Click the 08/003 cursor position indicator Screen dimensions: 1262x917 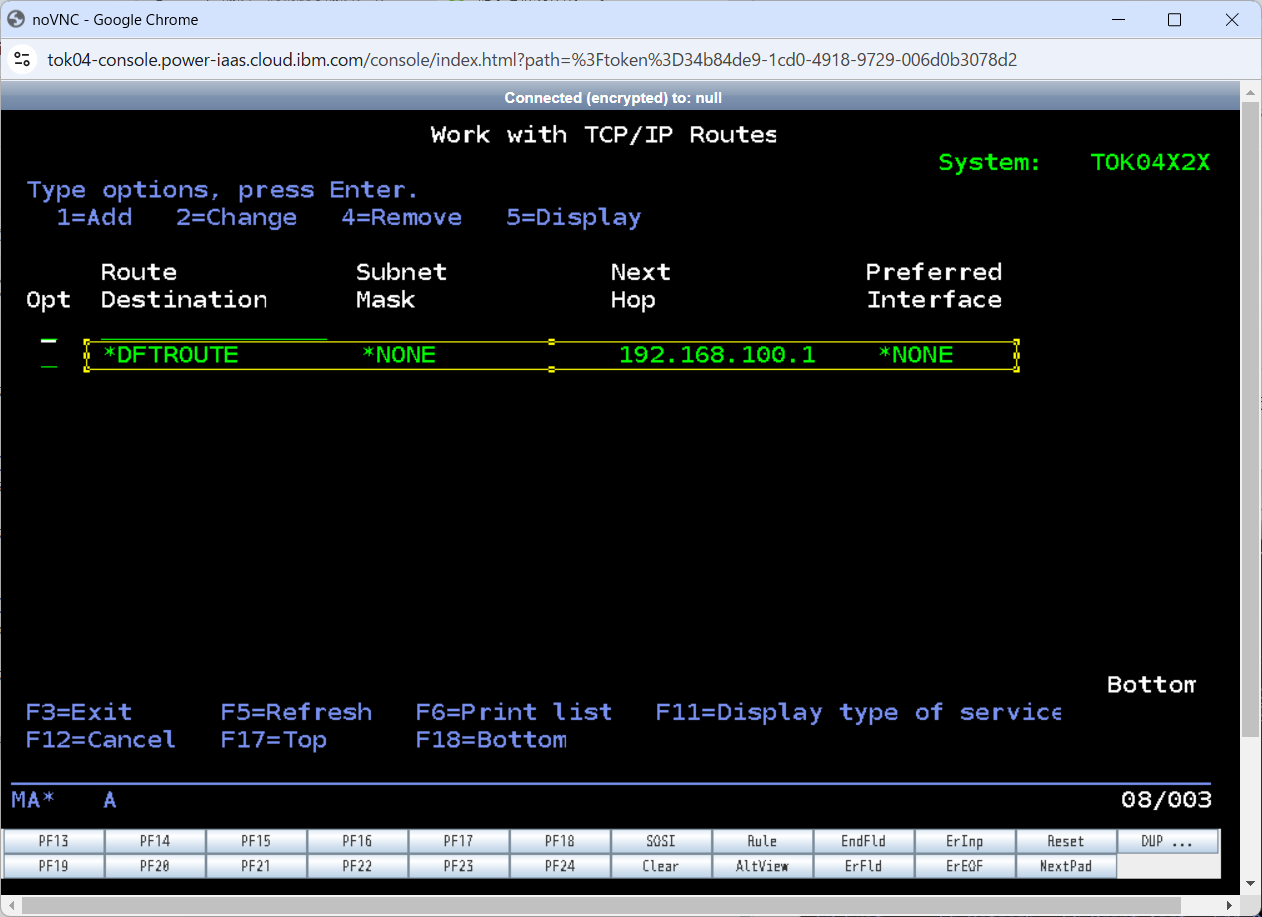tap(1166, 800)
